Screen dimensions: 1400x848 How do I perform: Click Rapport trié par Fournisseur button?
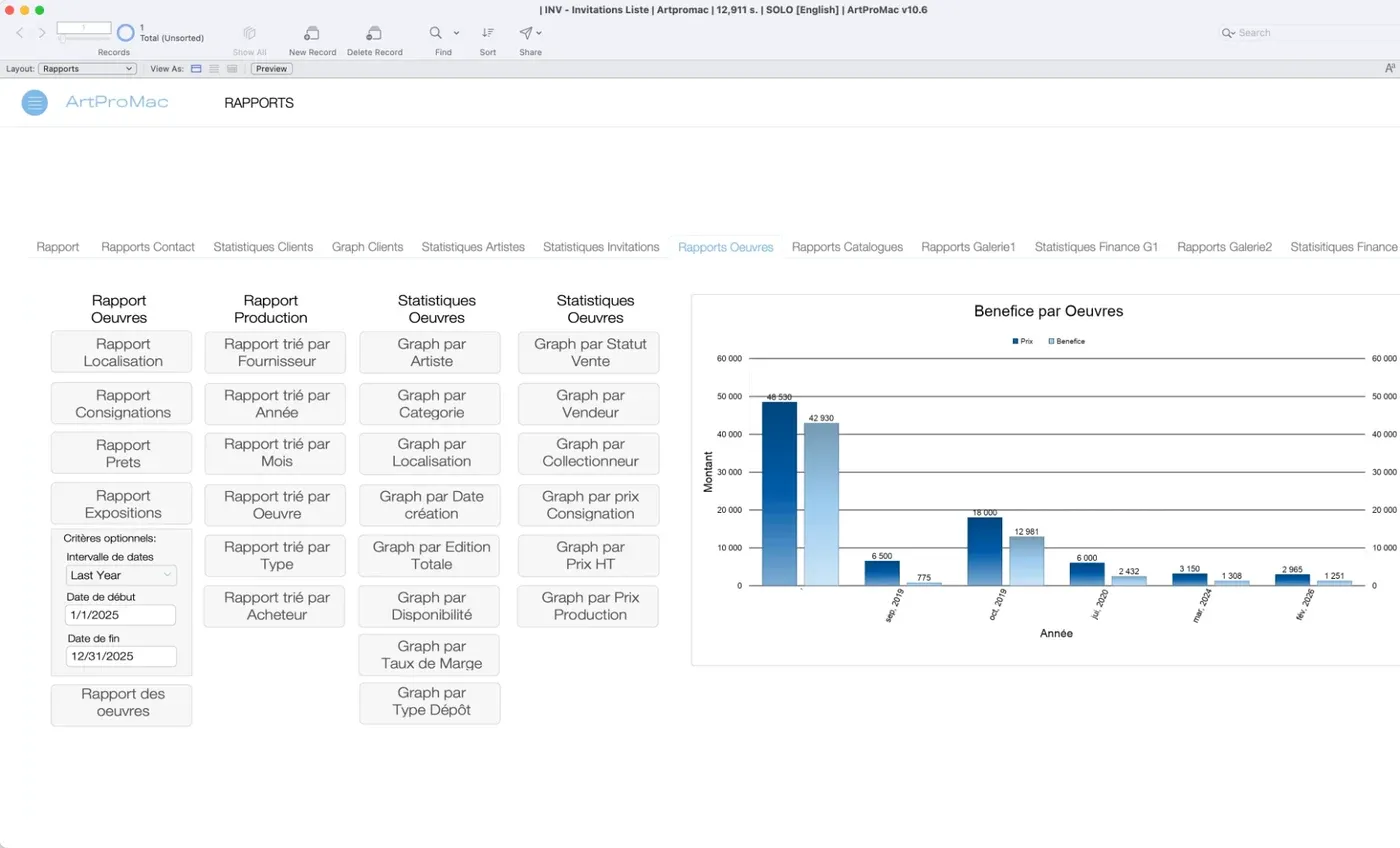pos(275,352)
